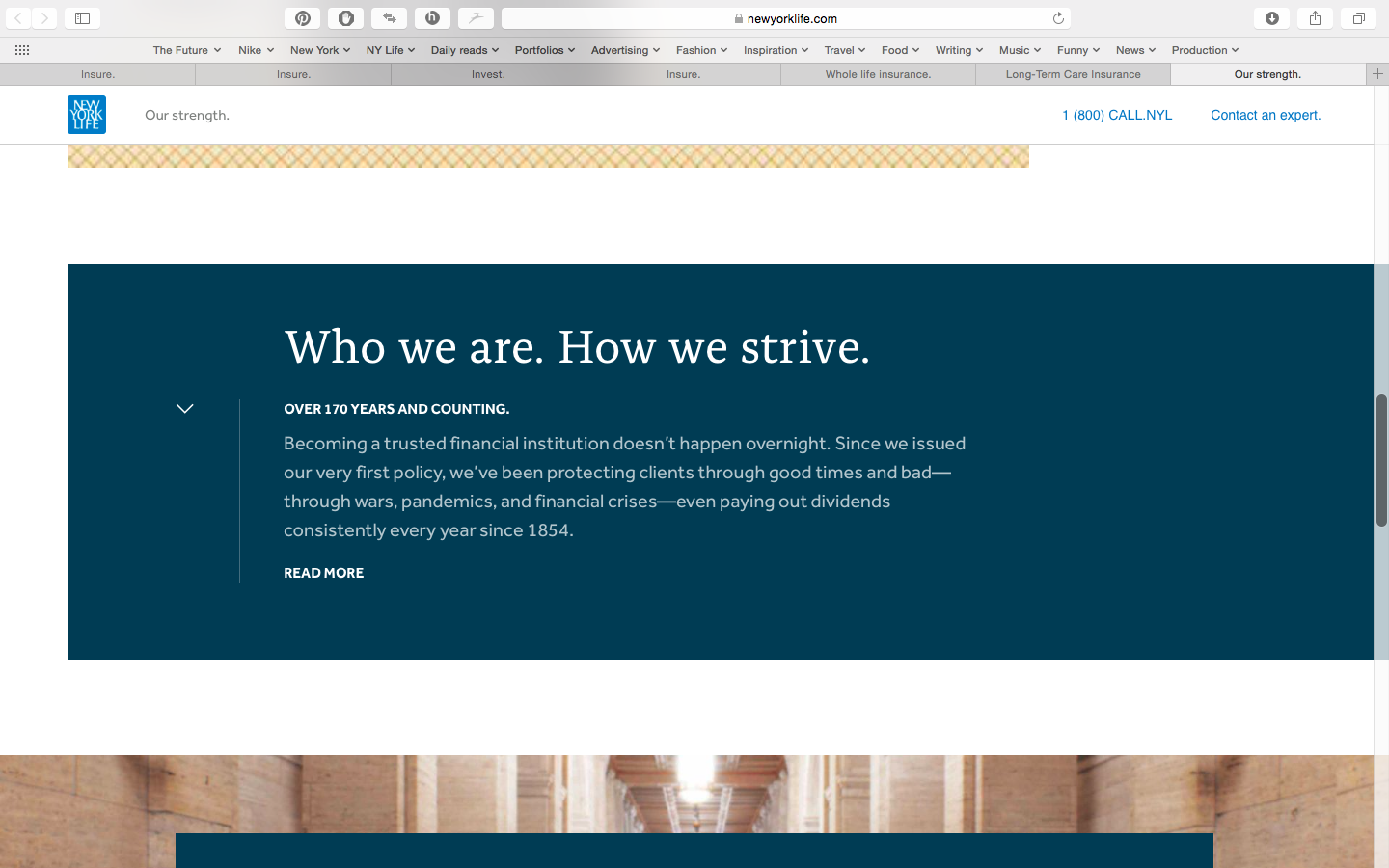Open the NY Life bookmarks folder

391,50
